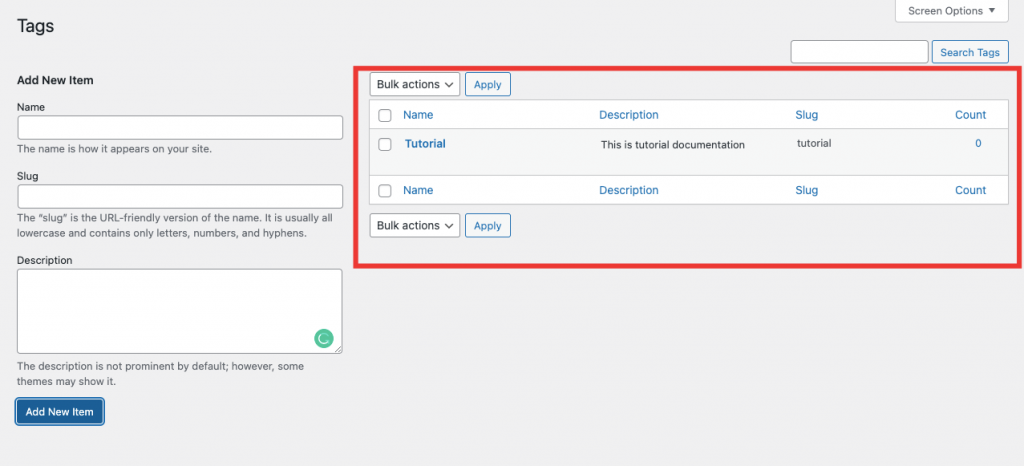The width and height of the screenshot is (1024, 466).
Task: Click the Add New Item button
Action: [59, 412]
